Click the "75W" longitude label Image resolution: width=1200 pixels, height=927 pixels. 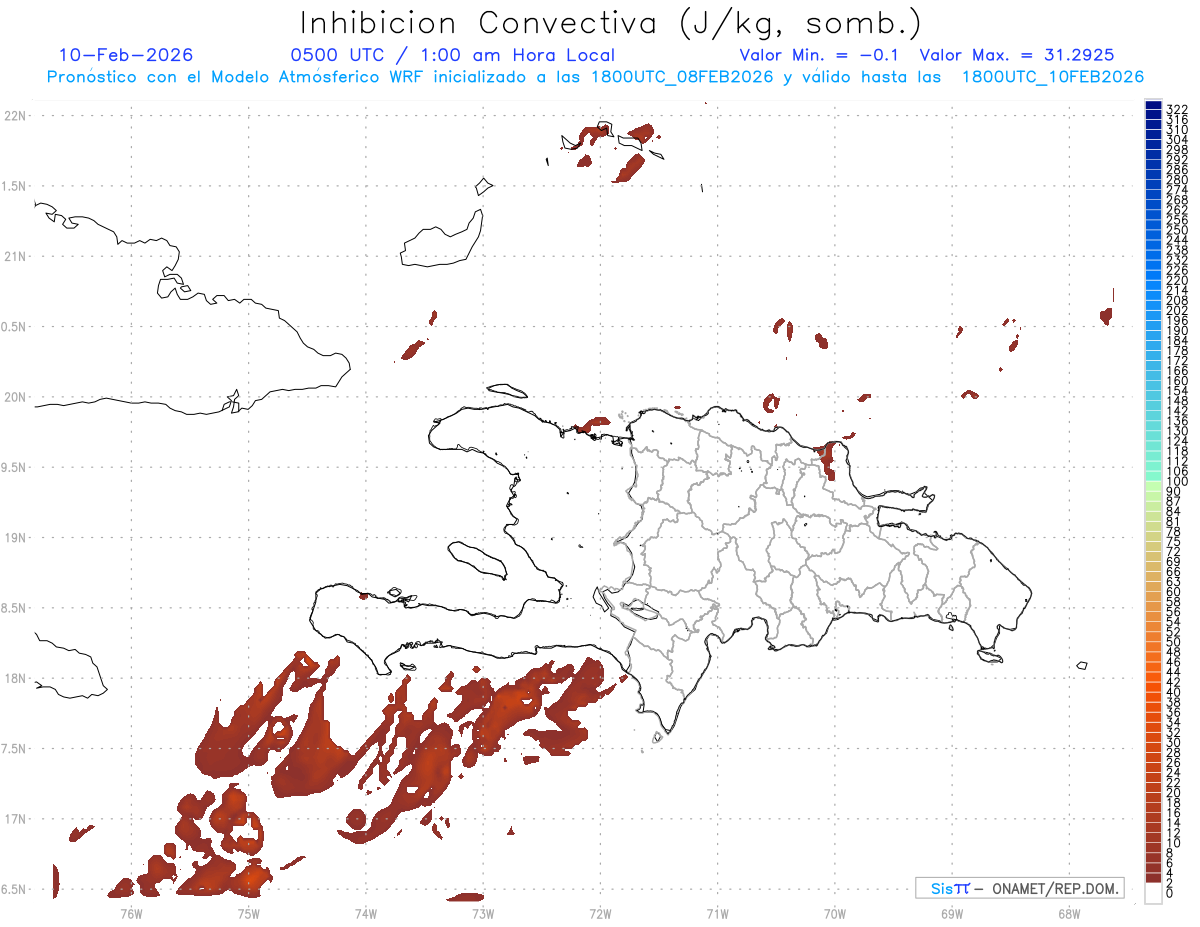point(249,913)
